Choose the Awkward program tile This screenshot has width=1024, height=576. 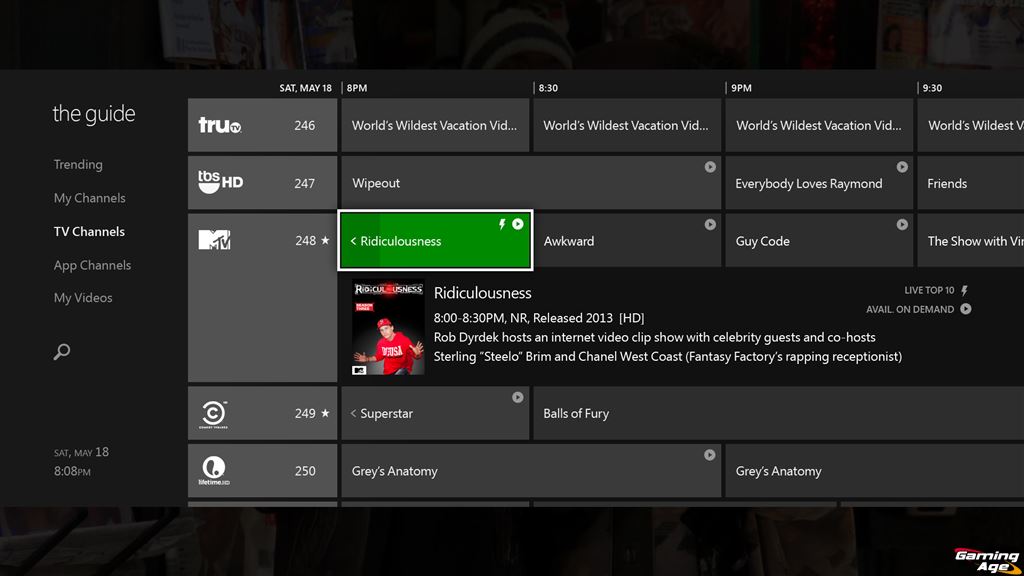click(627, 240)
